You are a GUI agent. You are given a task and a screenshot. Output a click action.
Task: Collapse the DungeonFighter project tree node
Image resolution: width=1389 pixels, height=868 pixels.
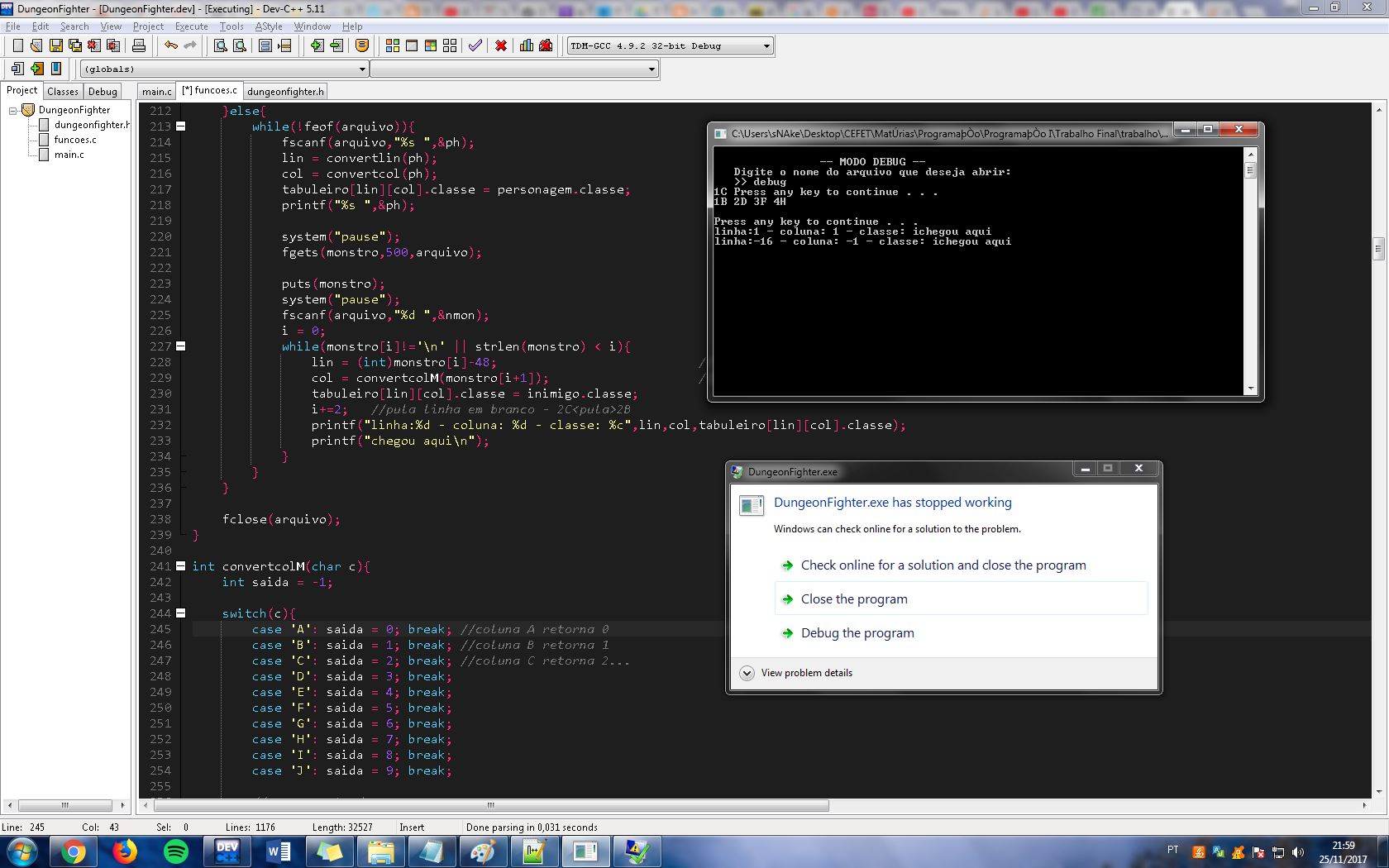tap(13, 110)
